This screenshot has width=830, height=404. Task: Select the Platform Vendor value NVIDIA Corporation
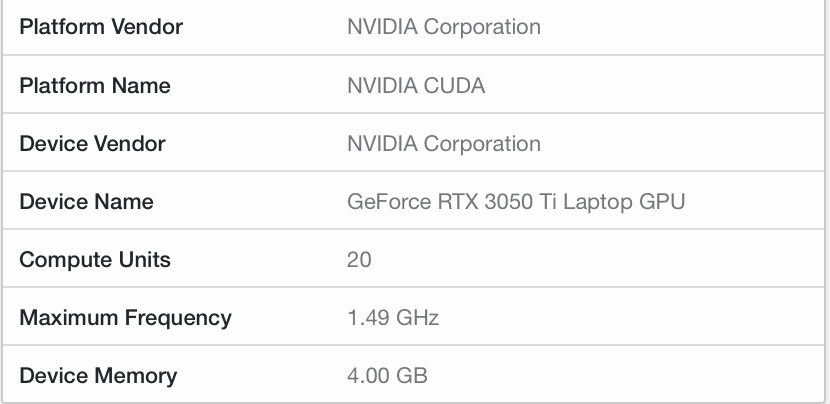click(443, 28)
